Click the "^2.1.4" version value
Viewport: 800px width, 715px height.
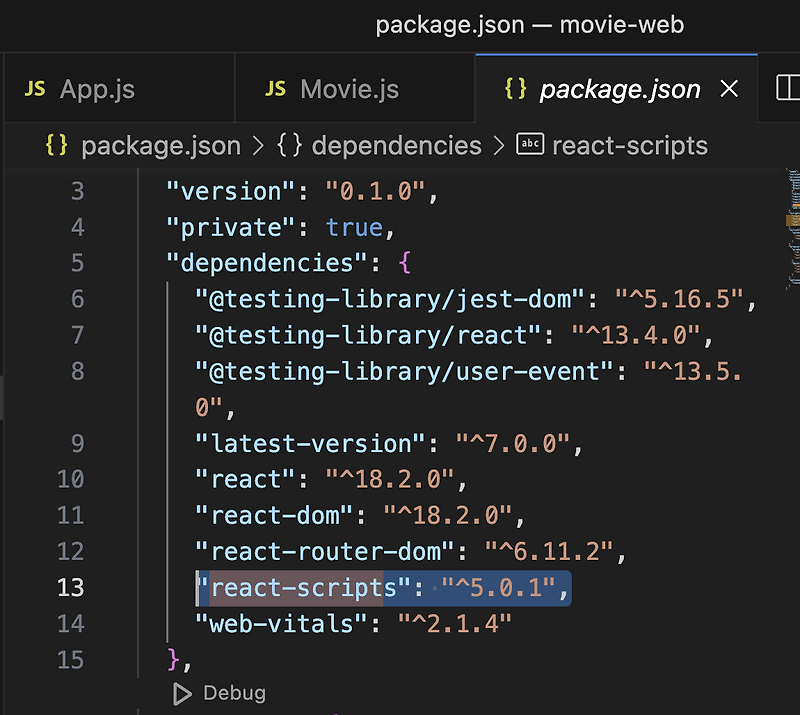point(455,624)
